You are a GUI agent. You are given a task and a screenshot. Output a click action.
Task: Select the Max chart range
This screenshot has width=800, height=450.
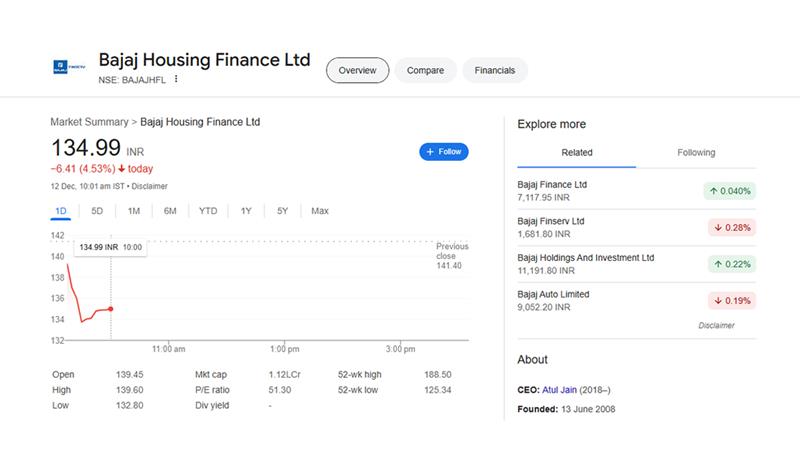tap(320, 211)
